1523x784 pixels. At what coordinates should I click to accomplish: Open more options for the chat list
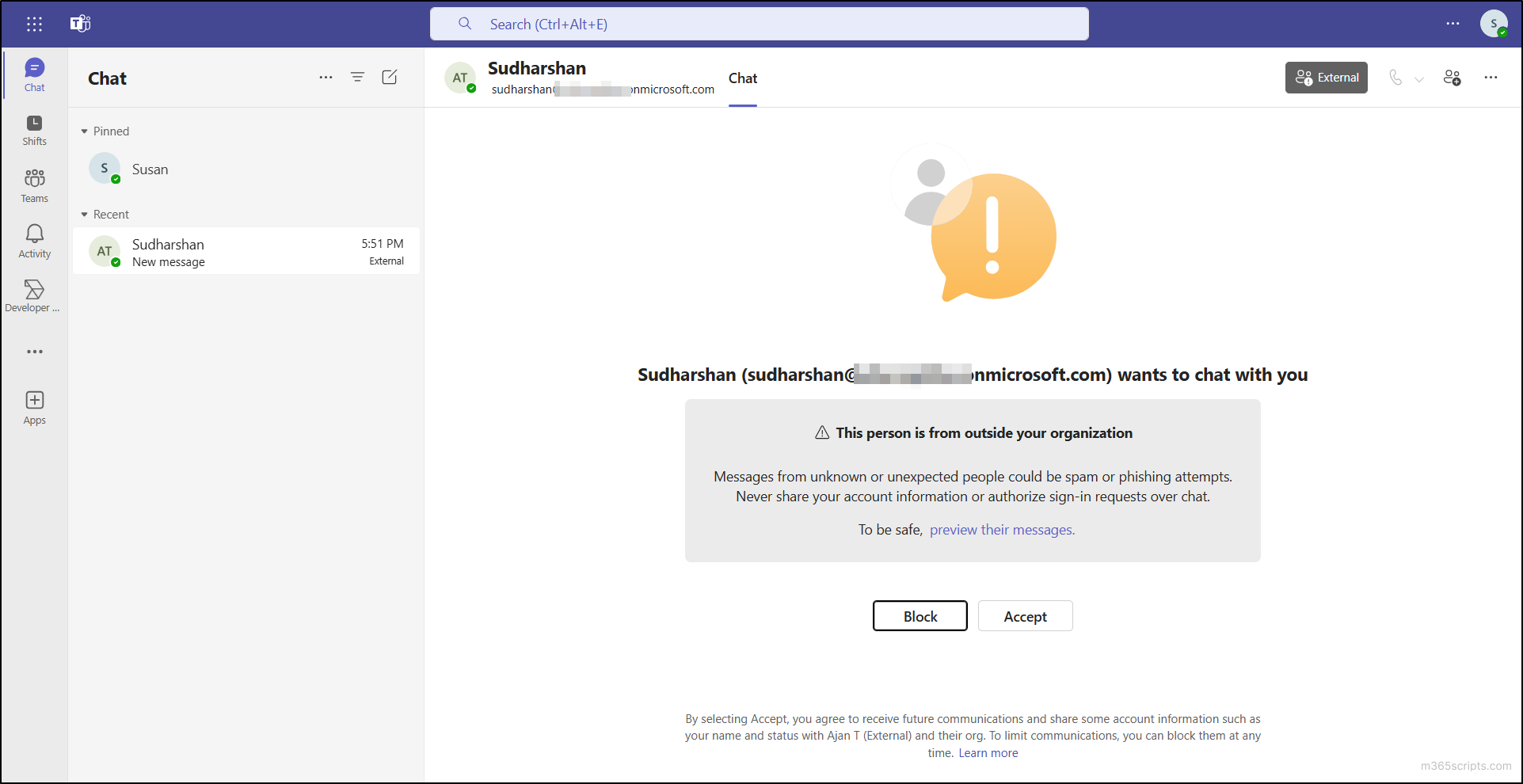[326, 78]
